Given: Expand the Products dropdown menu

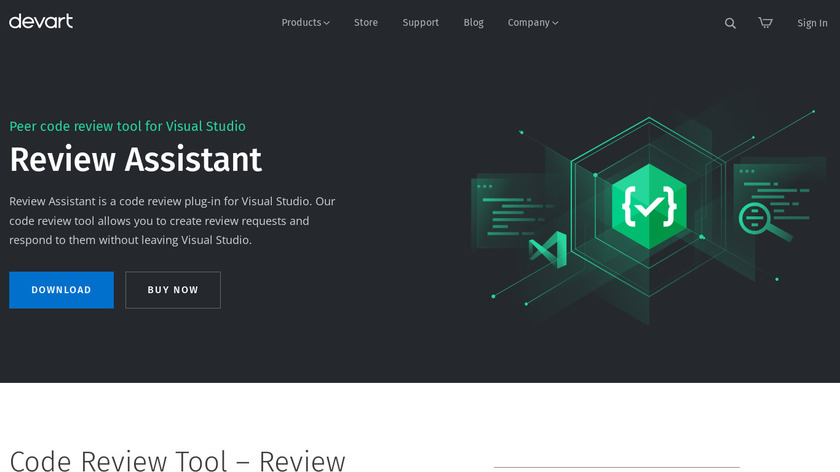Looking at the screenshot, I should (x=305, y=23).
